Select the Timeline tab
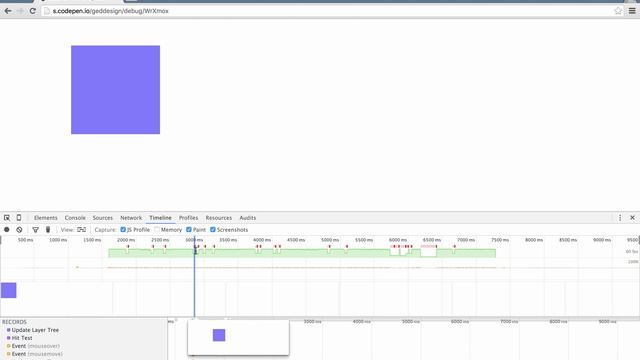 pos(160,218)
